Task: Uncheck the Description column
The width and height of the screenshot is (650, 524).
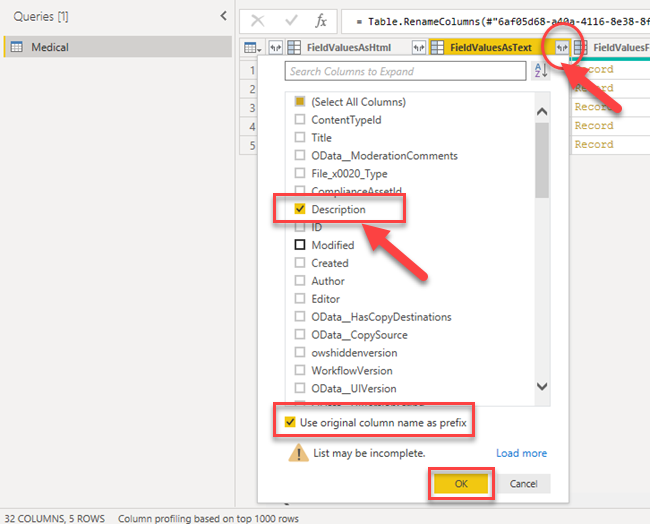Action: click(300, 209)
